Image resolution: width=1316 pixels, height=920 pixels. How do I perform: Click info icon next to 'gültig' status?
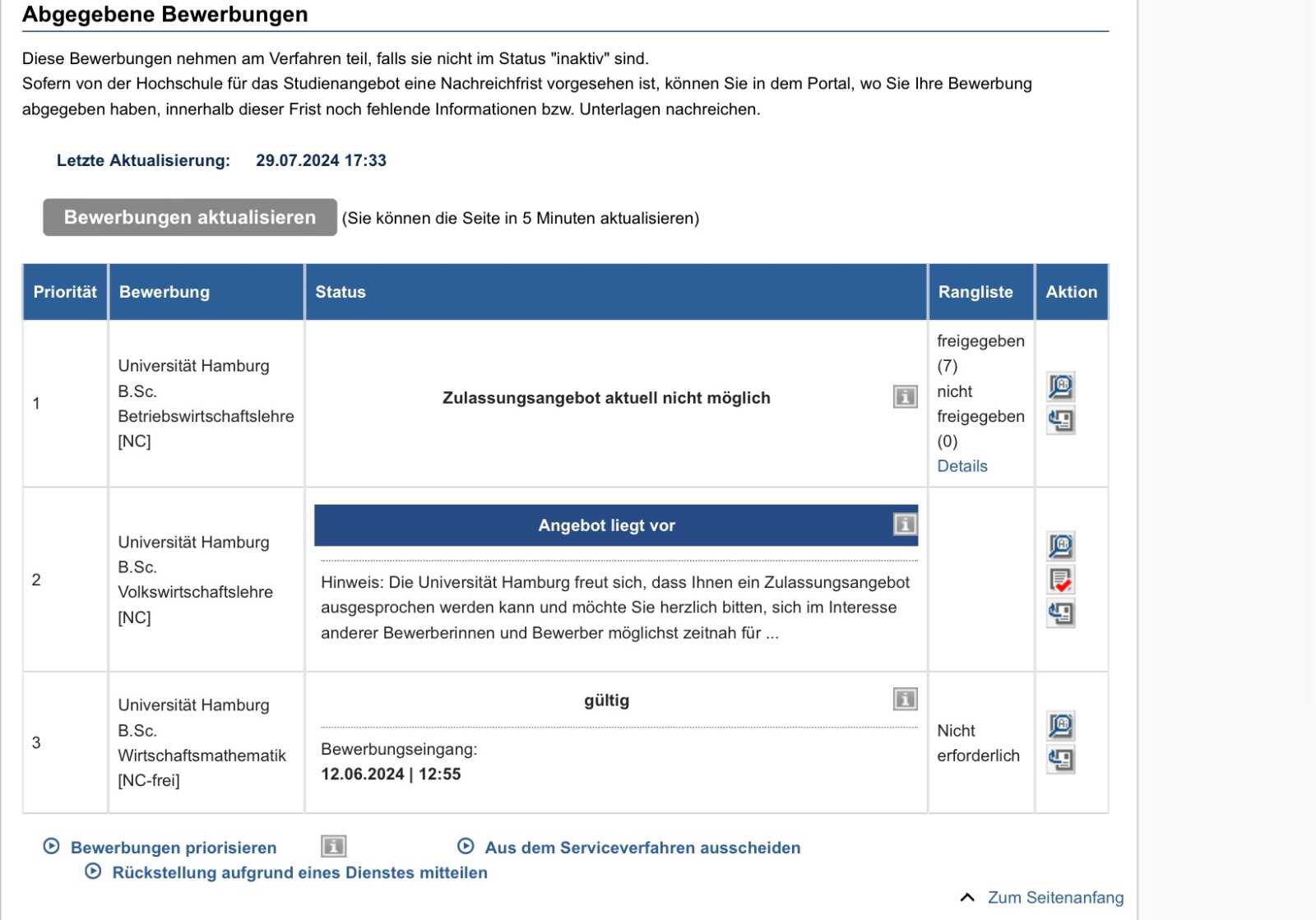click(x=905, y=700)
